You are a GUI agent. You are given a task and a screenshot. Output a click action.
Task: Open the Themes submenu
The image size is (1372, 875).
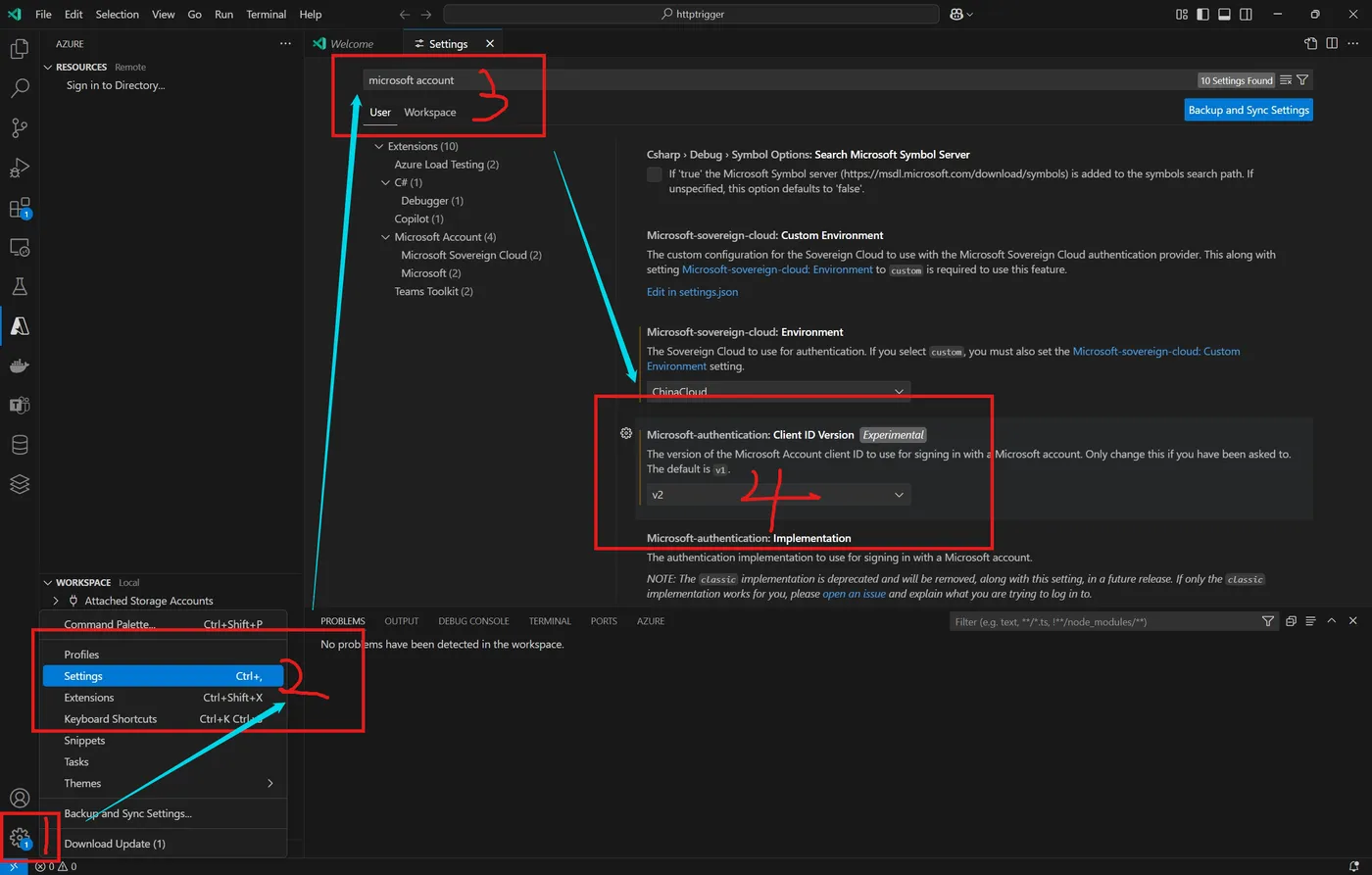coord(164,783)
